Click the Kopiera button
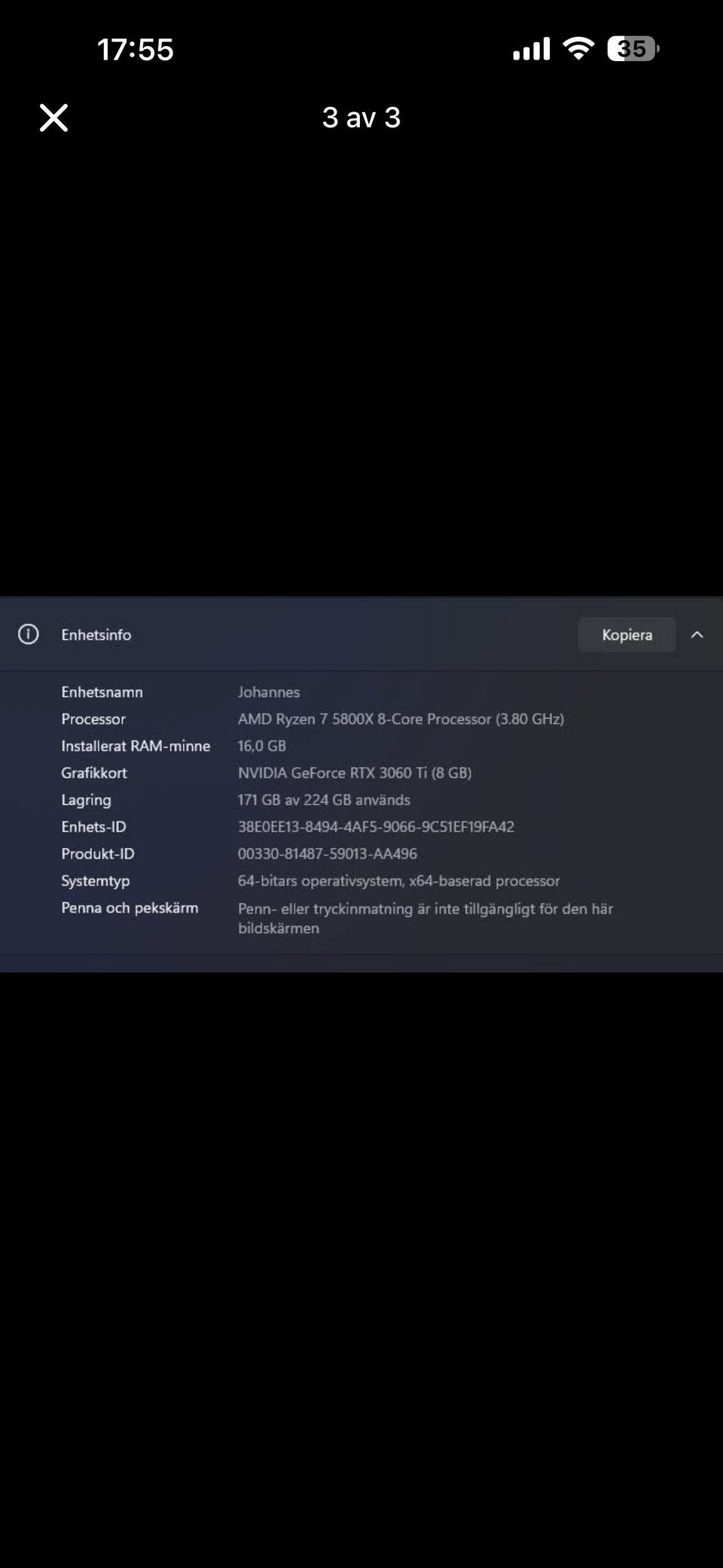This screenshot has width=723, height=1568. coord(627,634)
